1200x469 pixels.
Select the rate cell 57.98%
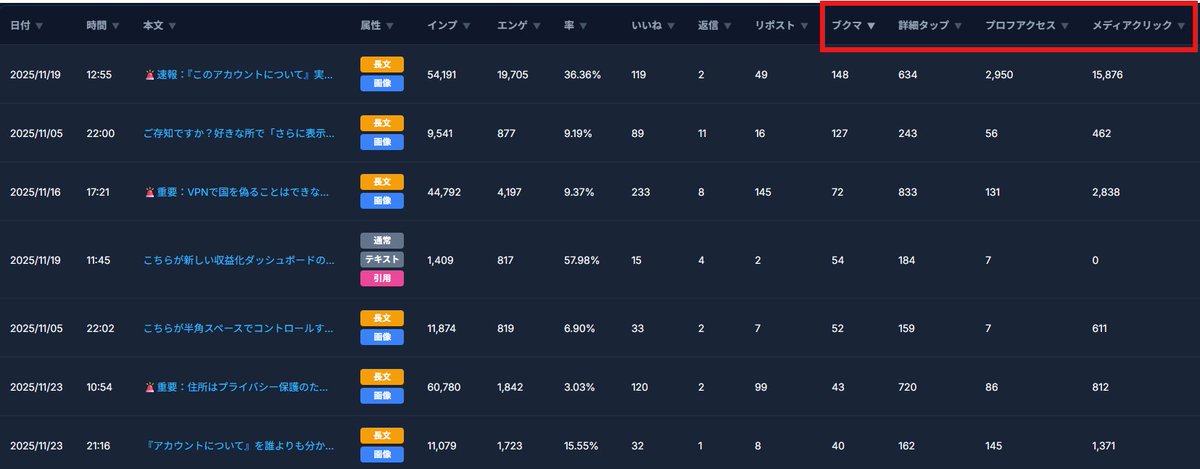(x=582, y=260)
